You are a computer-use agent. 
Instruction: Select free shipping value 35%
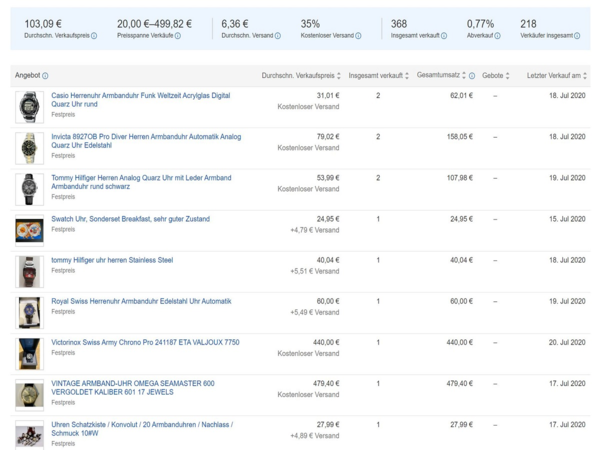(x=310, y=24)
